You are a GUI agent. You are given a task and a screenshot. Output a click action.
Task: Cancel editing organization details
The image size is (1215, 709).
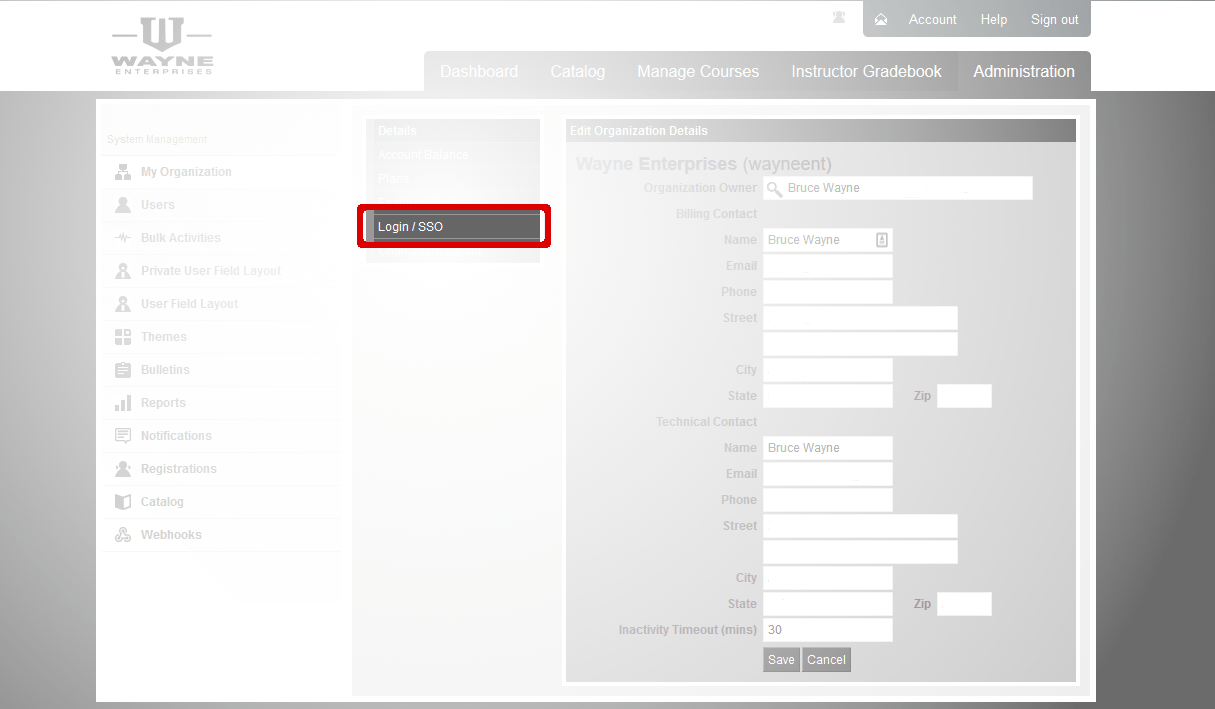point(826,659)
